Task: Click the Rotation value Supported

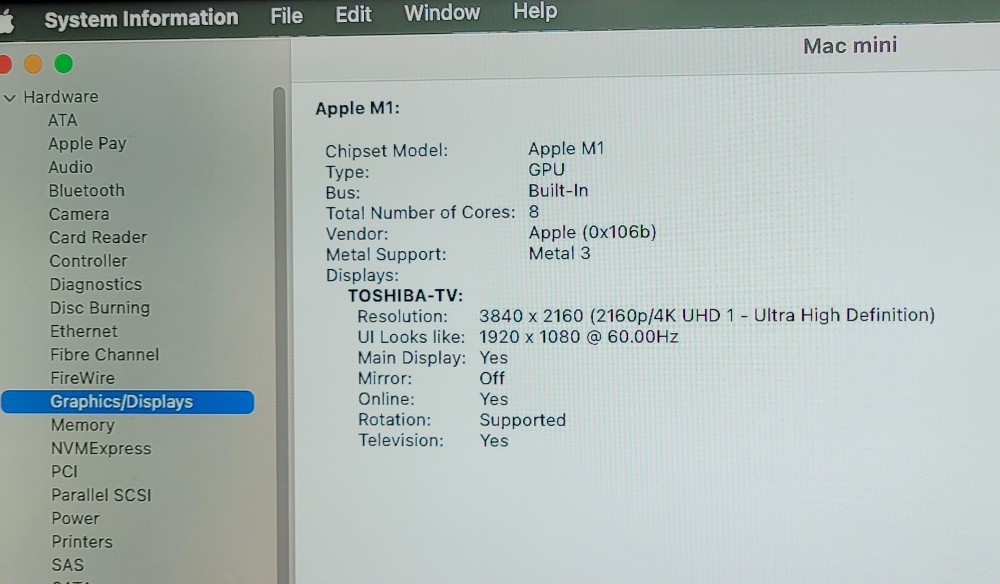Action: [x=522, y=420]
